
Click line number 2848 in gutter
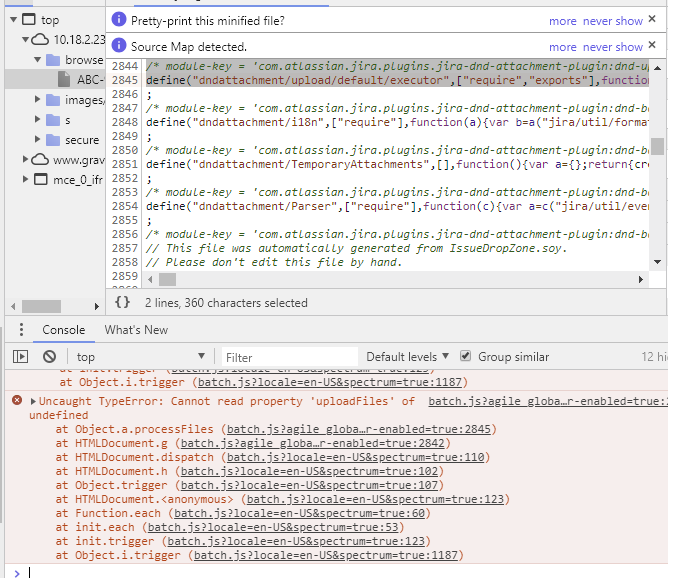(125, 122)
